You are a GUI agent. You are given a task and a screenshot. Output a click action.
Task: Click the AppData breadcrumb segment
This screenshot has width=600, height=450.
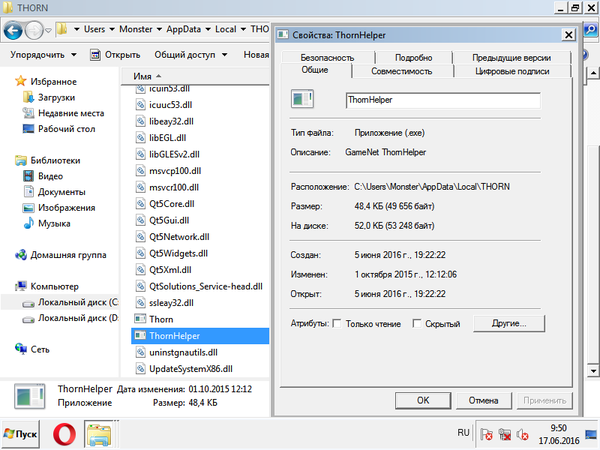click(x=183, y=29)
